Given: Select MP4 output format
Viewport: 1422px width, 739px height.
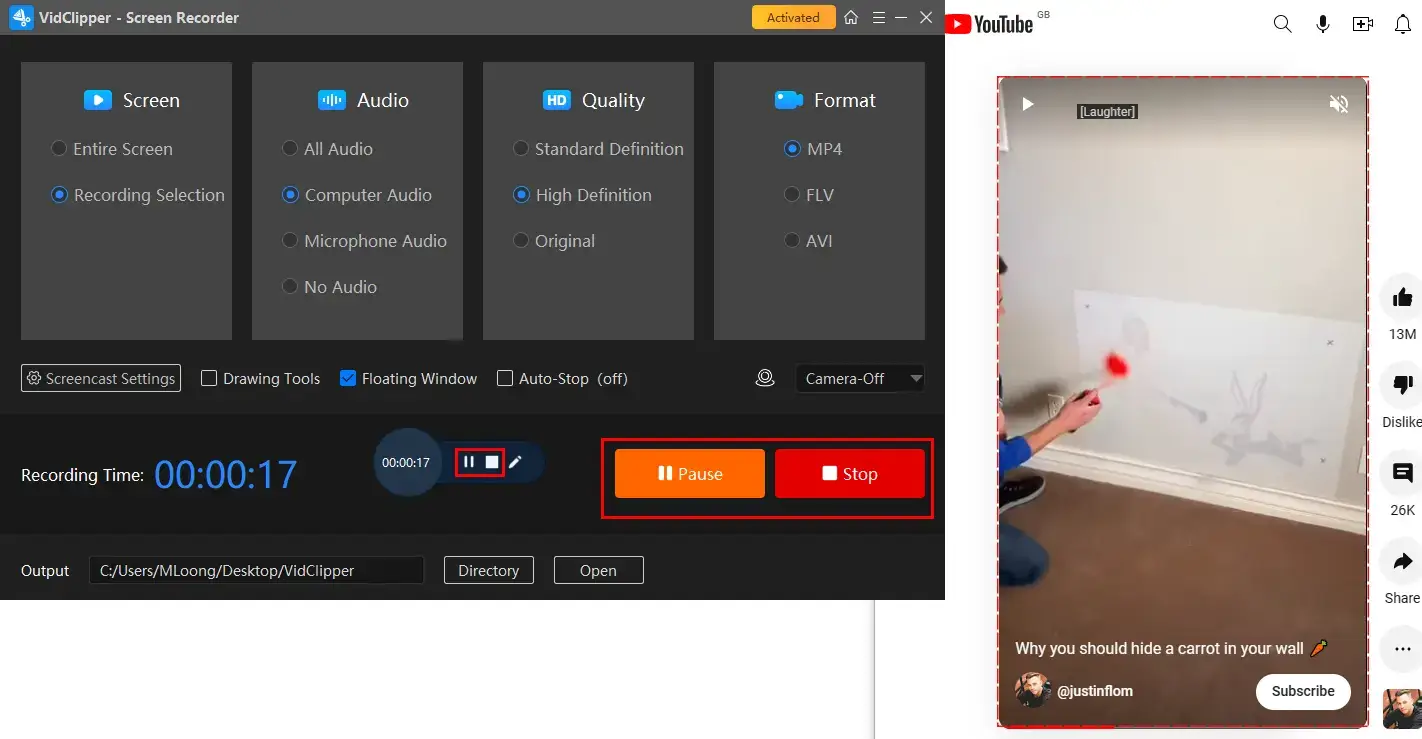Looking at the screenshot, I should [x=814, y=149].
